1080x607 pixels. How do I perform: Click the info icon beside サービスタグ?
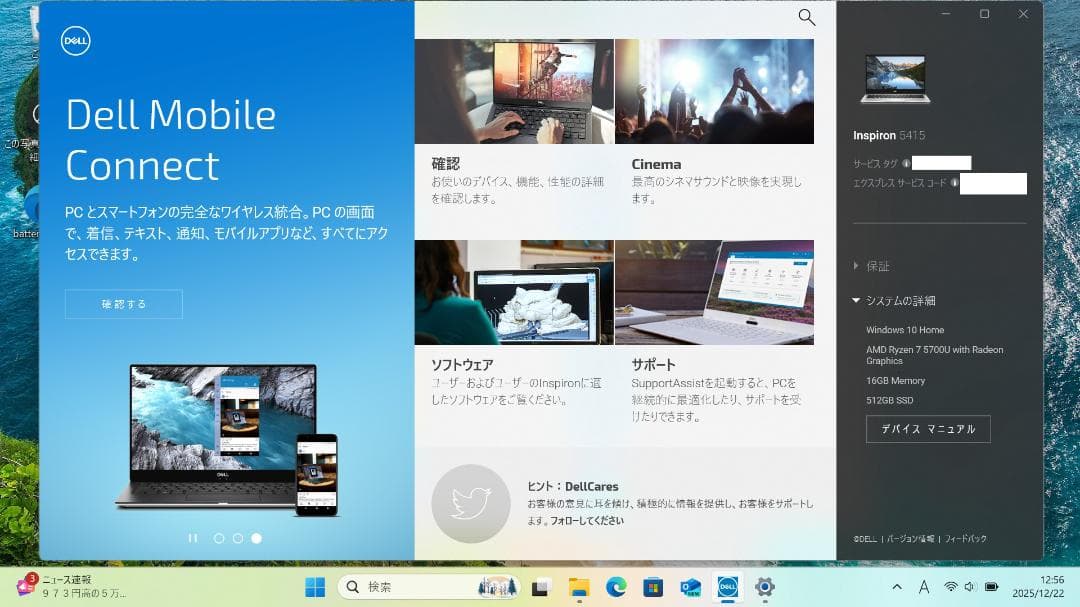(x=908, y=162)
